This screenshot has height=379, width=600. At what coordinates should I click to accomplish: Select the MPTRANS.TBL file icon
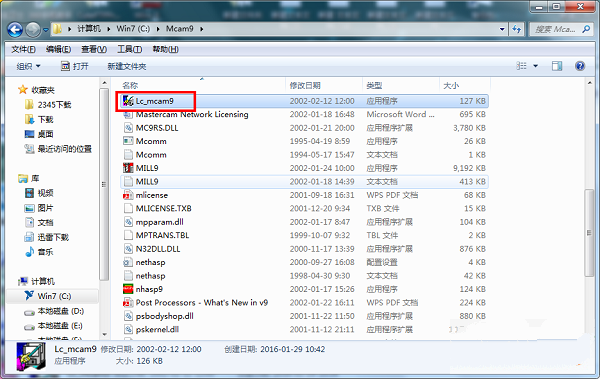128,235
